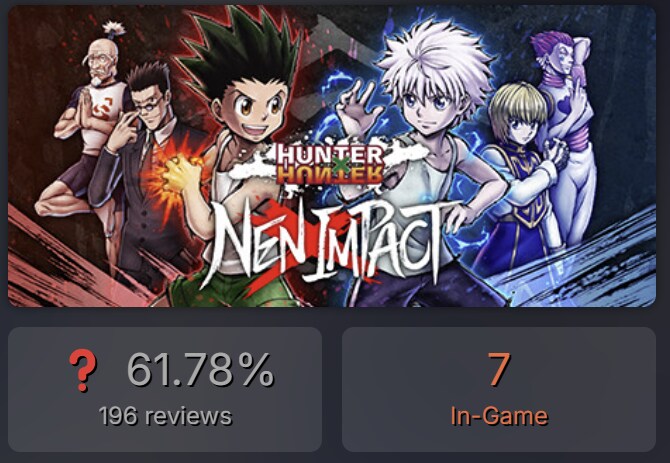Click Leorio wearing glasses and suit
This screenshot has height=463, width=670.
147,171
